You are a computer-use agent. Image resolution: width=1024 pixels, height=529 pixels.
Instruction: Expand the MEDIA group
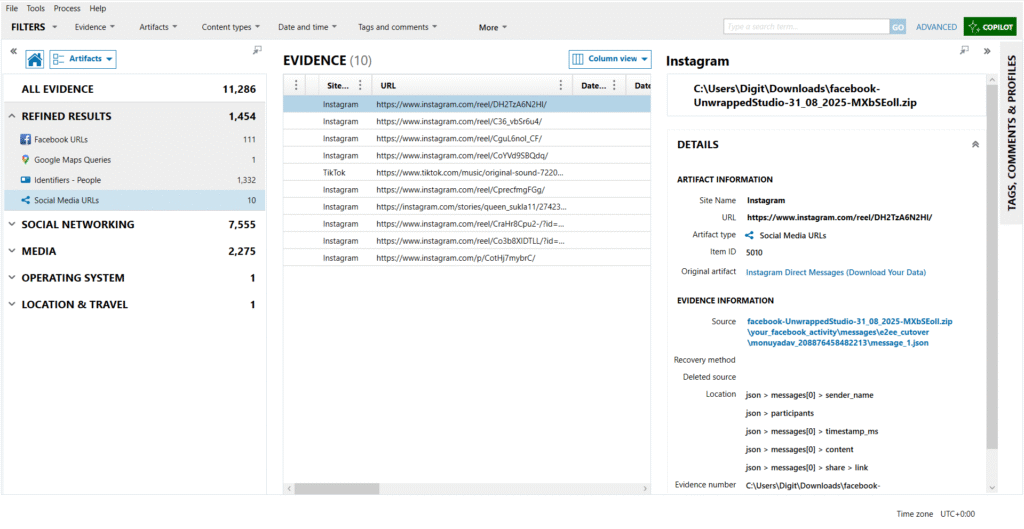pos(12,251)
